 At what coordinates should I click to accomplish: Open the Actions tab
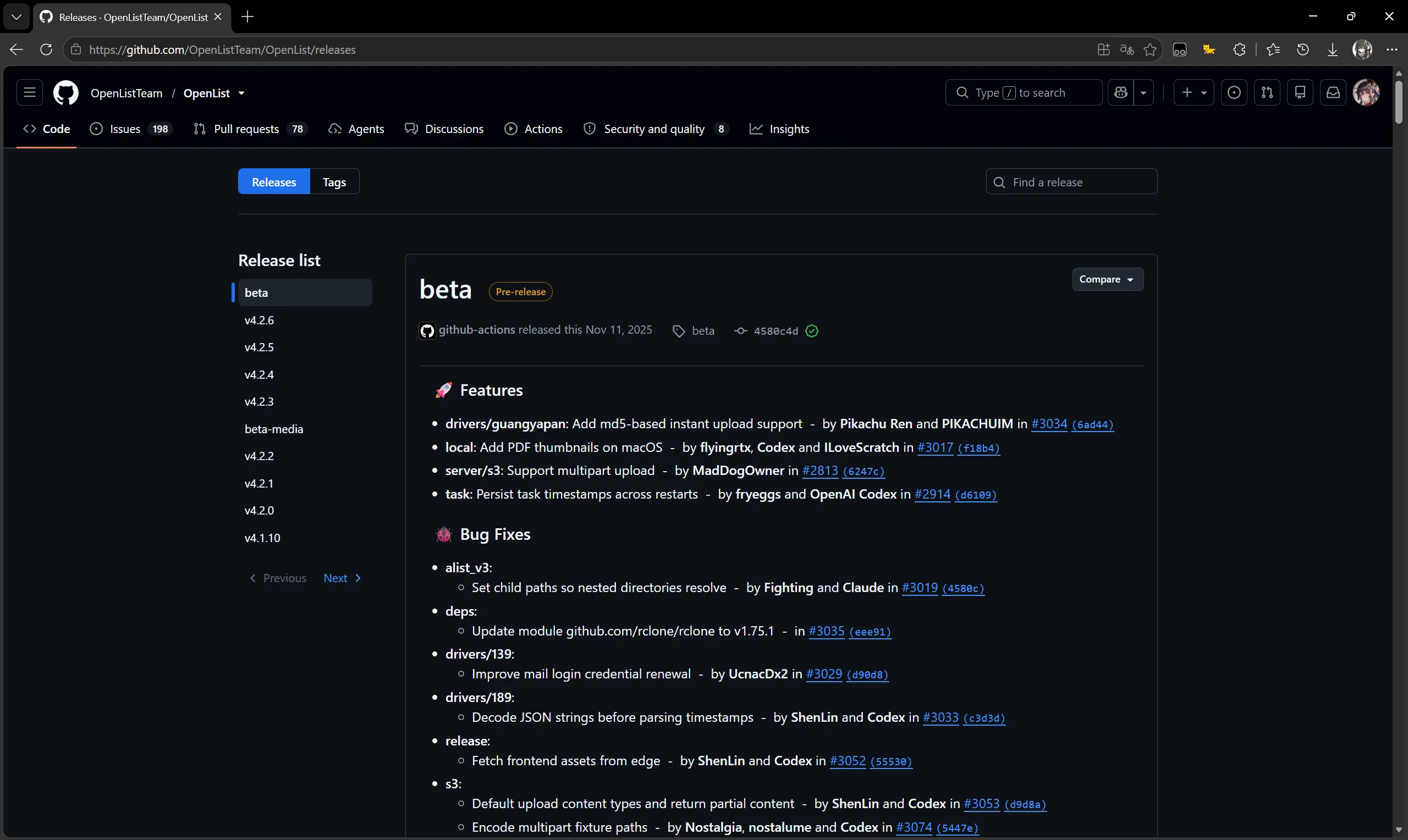pyautogui.click(x=533, y=129)
